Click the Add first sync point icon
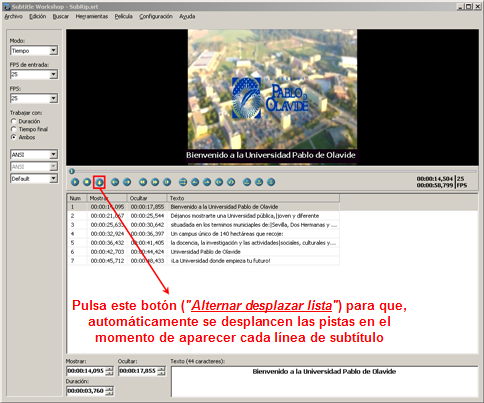The width and height of the screenshot is (484, 403). 247,182
